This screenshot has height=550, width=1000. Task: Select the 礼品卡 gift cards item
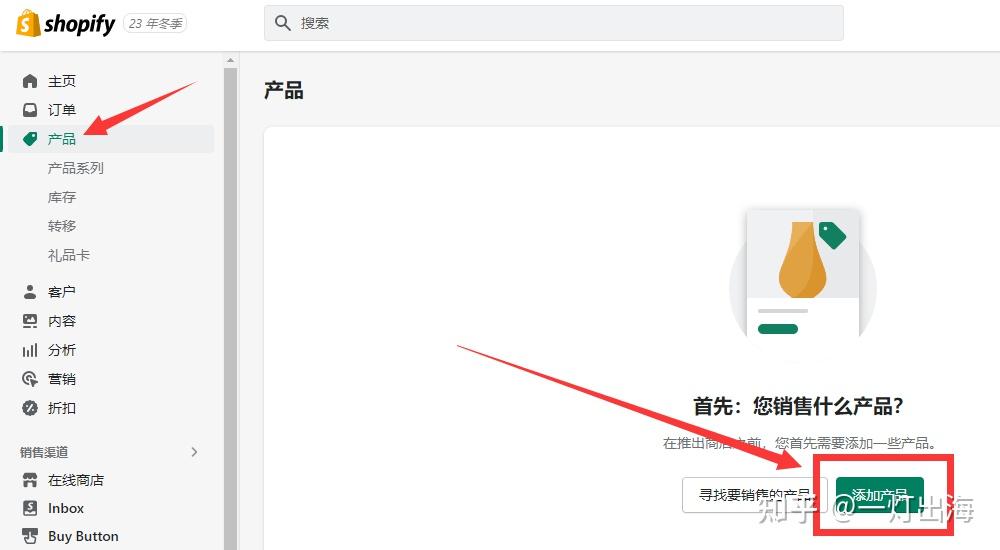pyautogui.click(x=69, y=255)
